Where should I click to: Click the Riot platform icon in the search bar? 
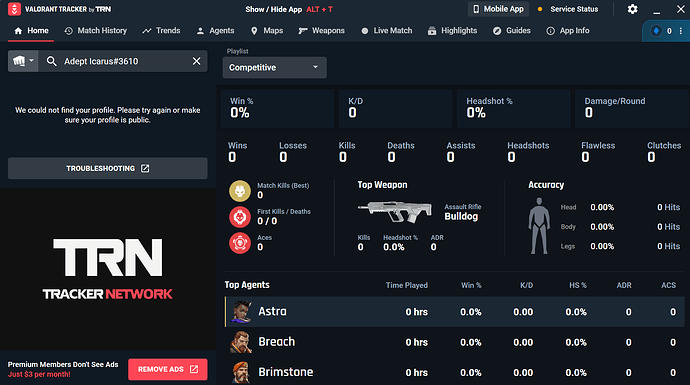[19, 61]
